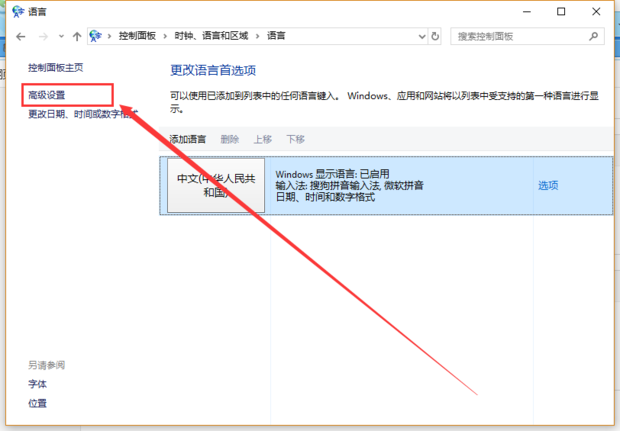Open 选项 for Chinese language

click(548, 185)
